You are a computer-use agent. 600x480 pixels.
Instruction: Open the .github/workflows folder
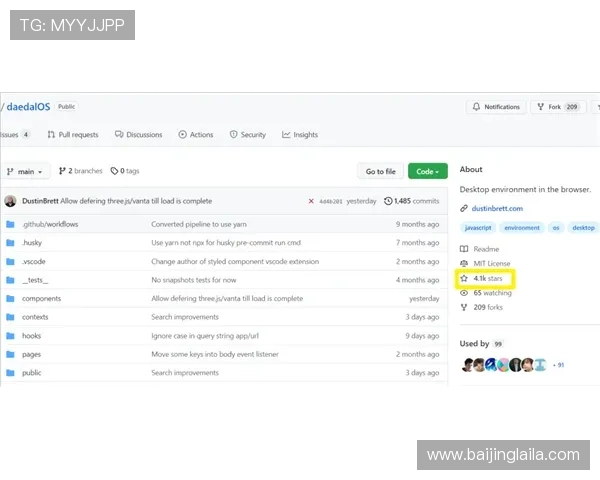(50, 224)
